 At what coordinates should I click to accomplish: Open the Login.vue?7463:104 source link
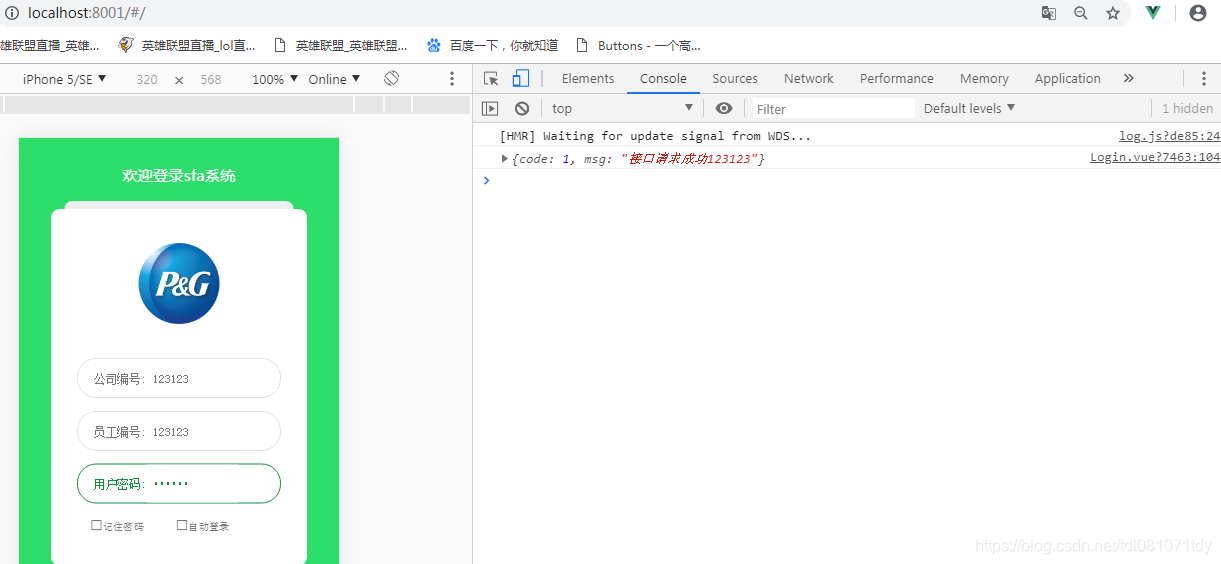click(1155, 157)
